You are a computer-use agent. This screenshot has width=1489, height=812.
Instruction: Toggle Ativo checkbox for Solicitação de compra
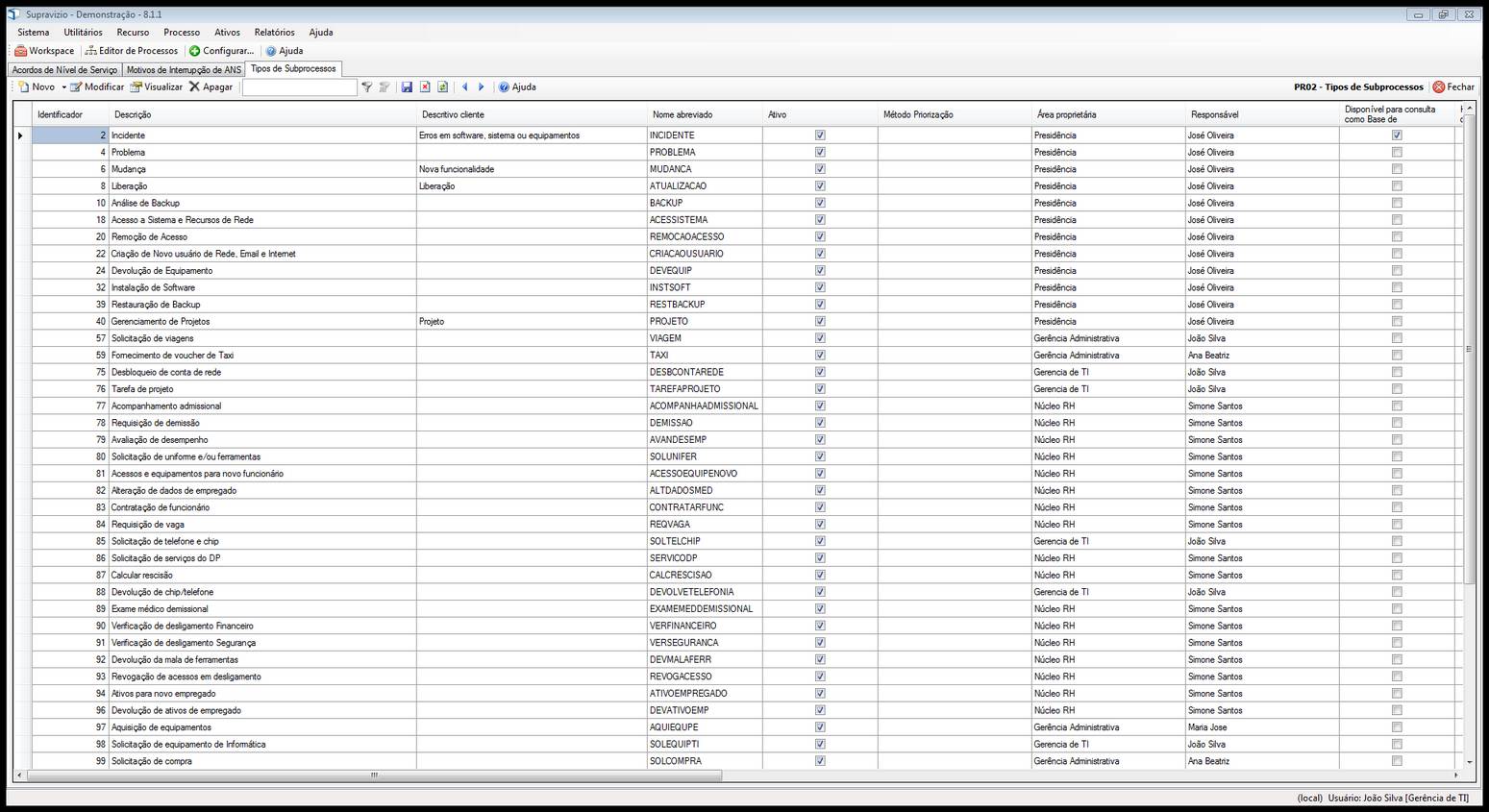[820, 761]
